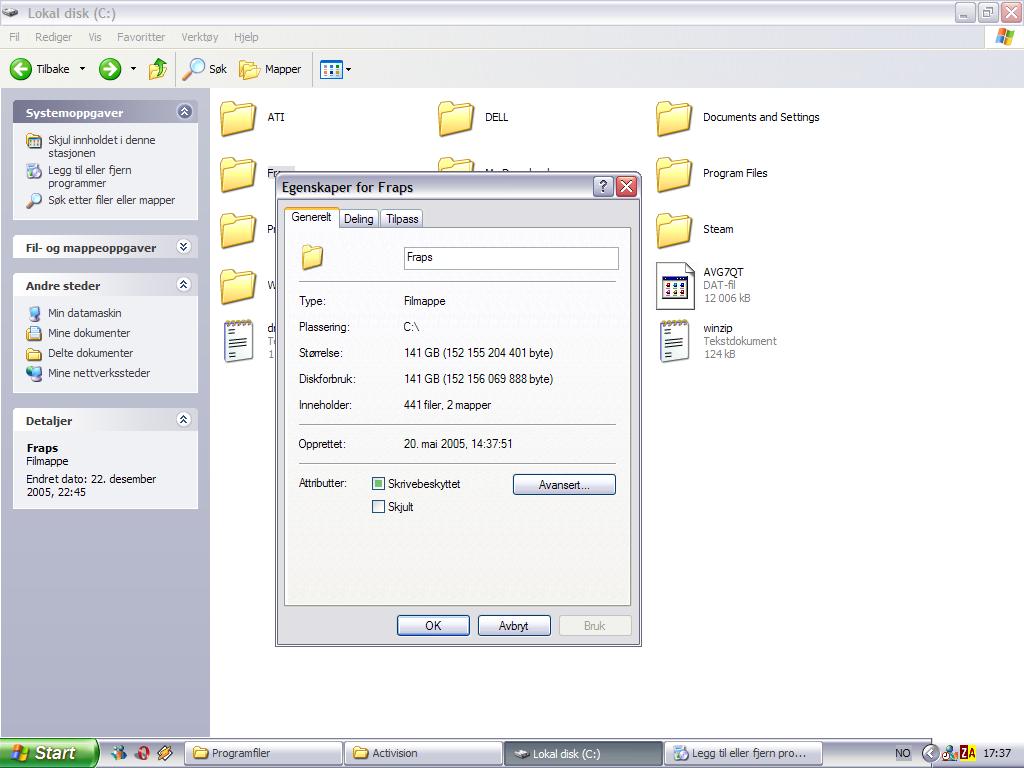Click Skjul innholdet i denne stasjonen

(x=101, y=146)
